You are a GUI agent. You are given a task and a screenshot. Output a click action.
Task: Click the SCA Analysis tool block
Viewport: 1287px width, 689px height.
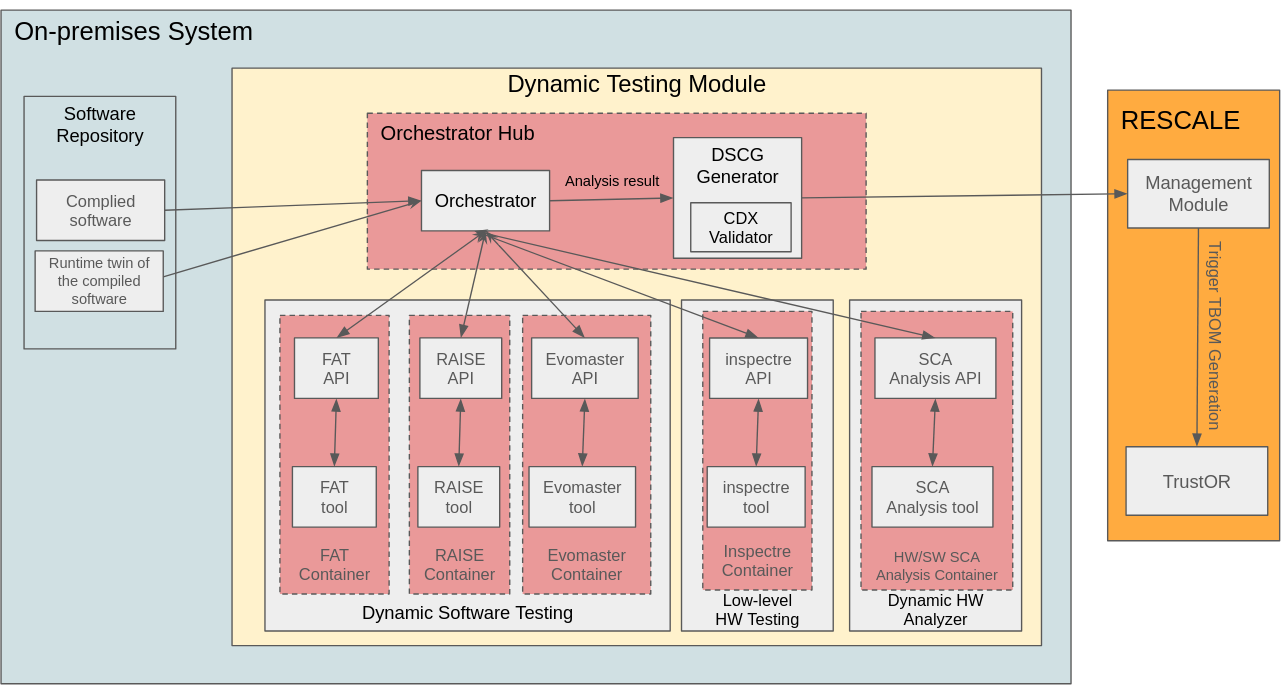(x=932, y=496)
